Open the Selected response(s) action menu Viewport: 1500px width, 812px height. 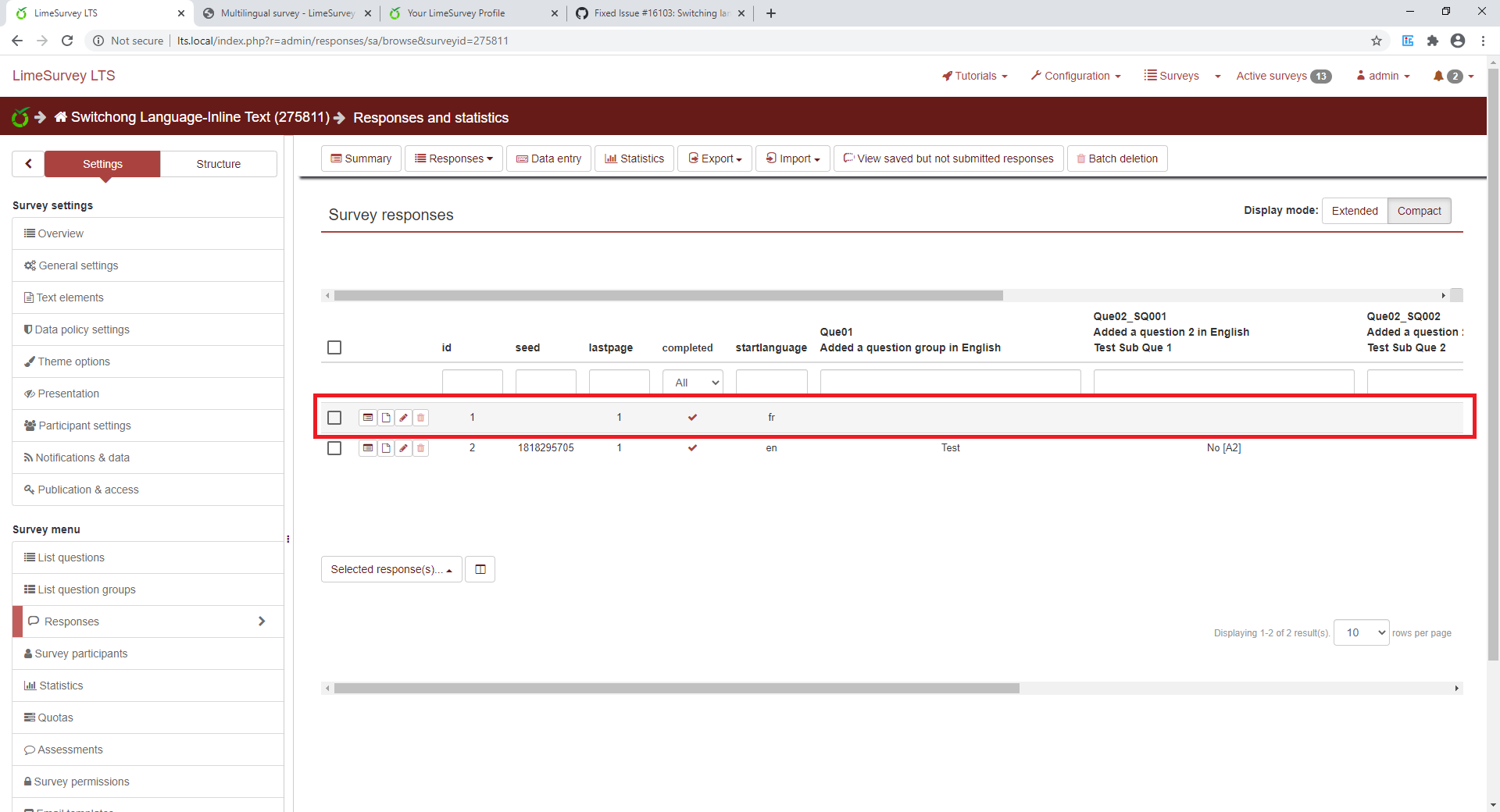391,569
